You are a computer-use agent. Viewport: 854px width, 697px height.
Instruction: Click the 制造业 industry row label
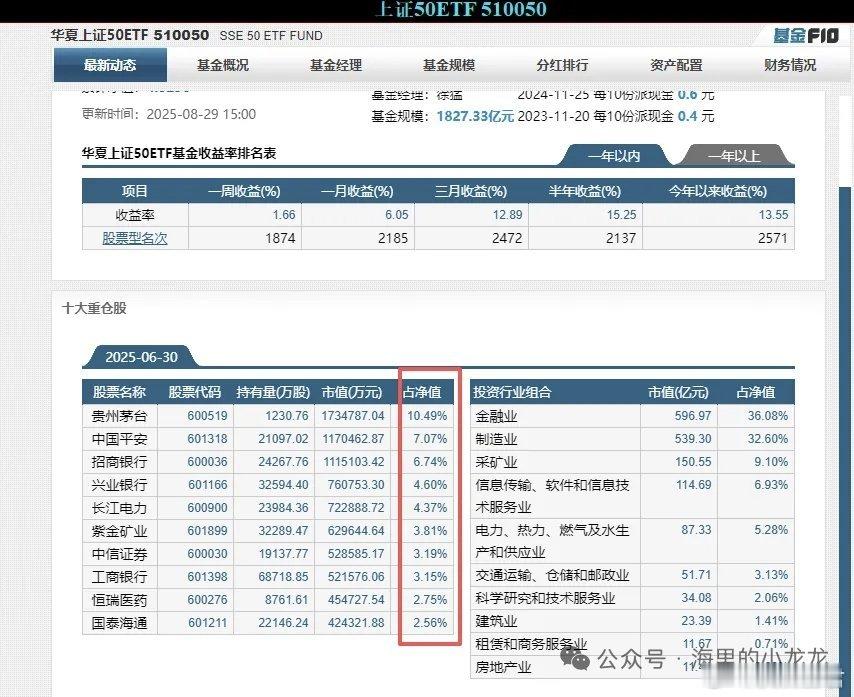point(496,439)
